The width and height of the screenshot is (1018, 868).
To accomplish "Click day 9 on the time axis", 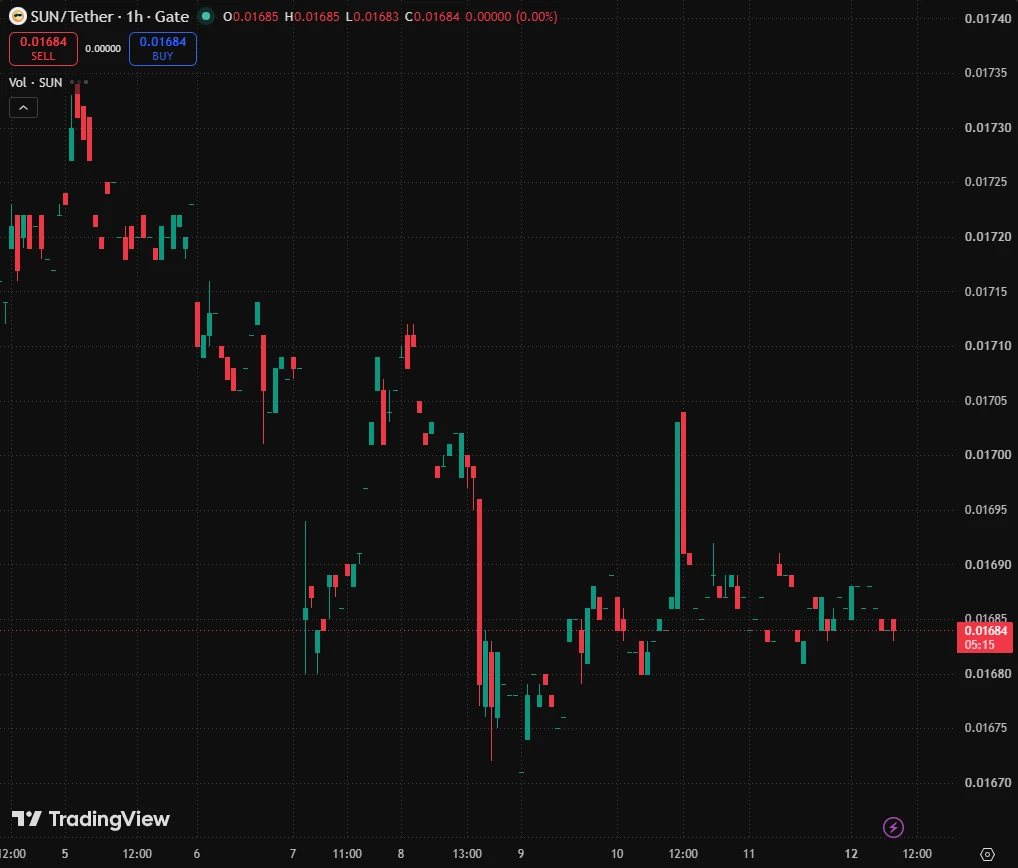I will (521, 854).
